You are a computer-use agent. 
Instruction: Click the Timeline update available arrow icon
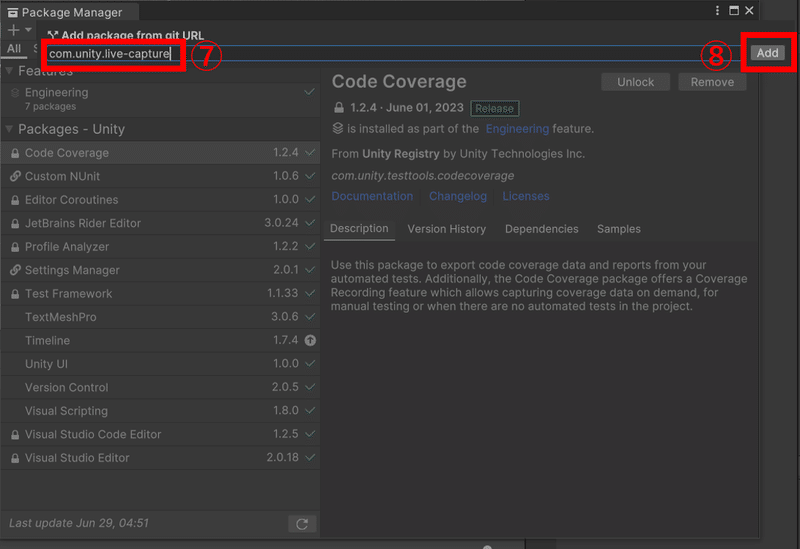coord(310,340)
